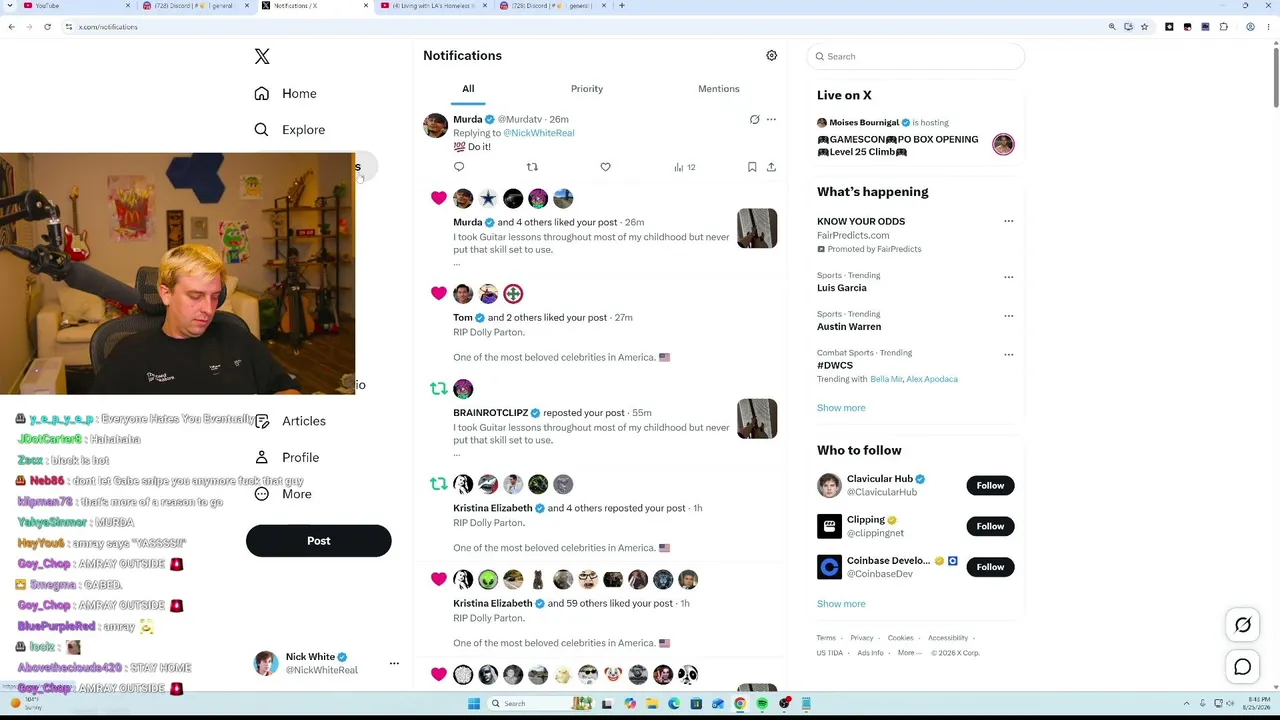Open more options for FairPredicts promoted trend
This screenshot has height=720, width=1280.
tap(1008, 221)
